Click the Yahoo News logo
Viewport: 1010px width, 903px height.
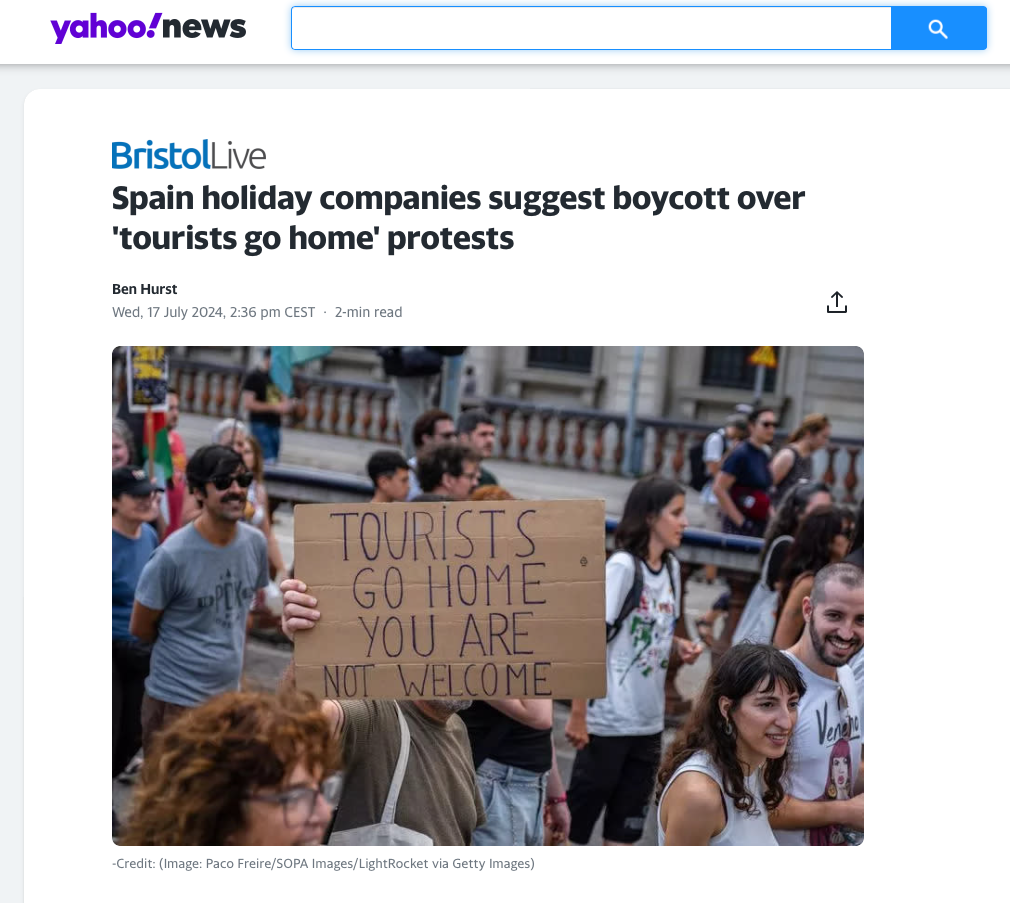pos(148,28)
